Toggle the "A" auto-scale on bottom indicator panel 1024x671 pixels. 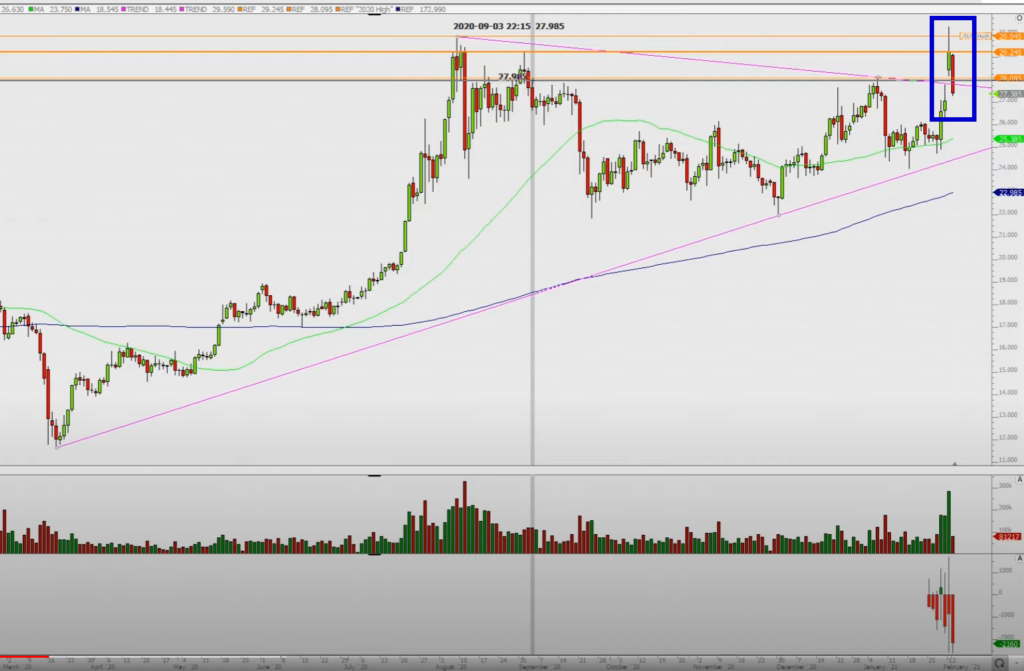point(1019,558)
